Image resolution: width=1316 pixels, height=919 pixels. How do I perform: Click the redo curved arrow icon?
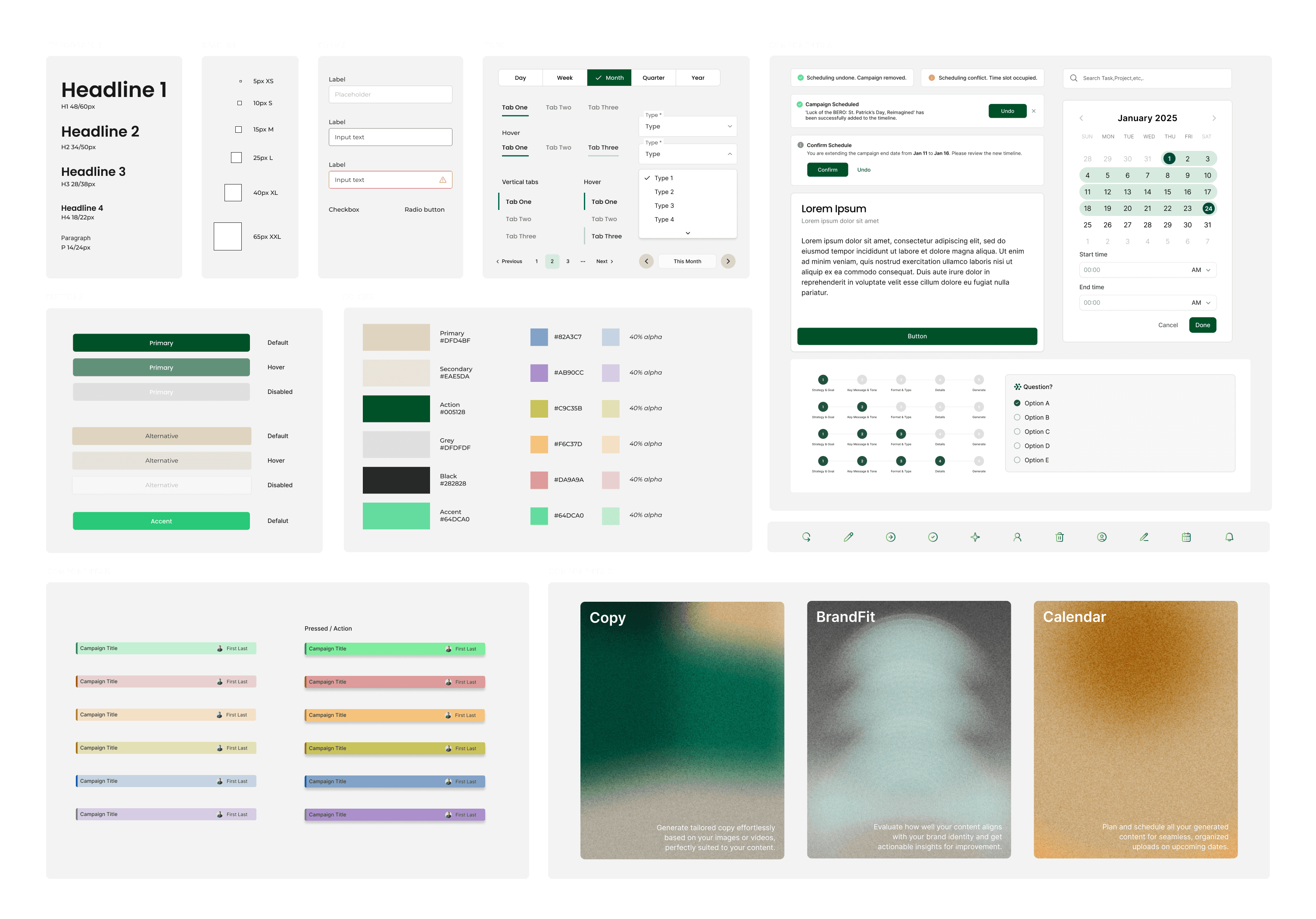pos(806,537)
